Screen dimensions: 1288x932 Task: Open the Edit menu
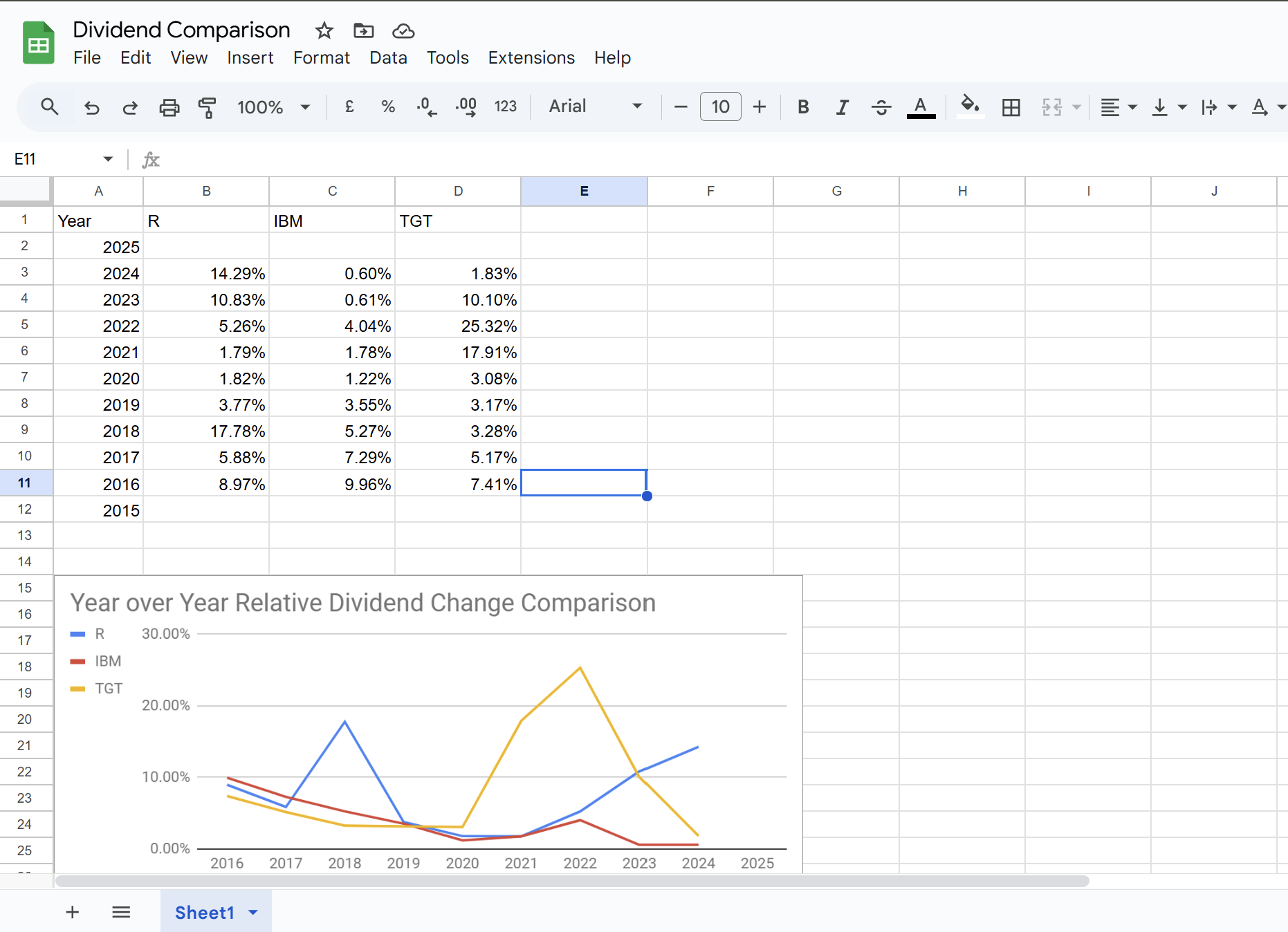(x=136, y=58)
